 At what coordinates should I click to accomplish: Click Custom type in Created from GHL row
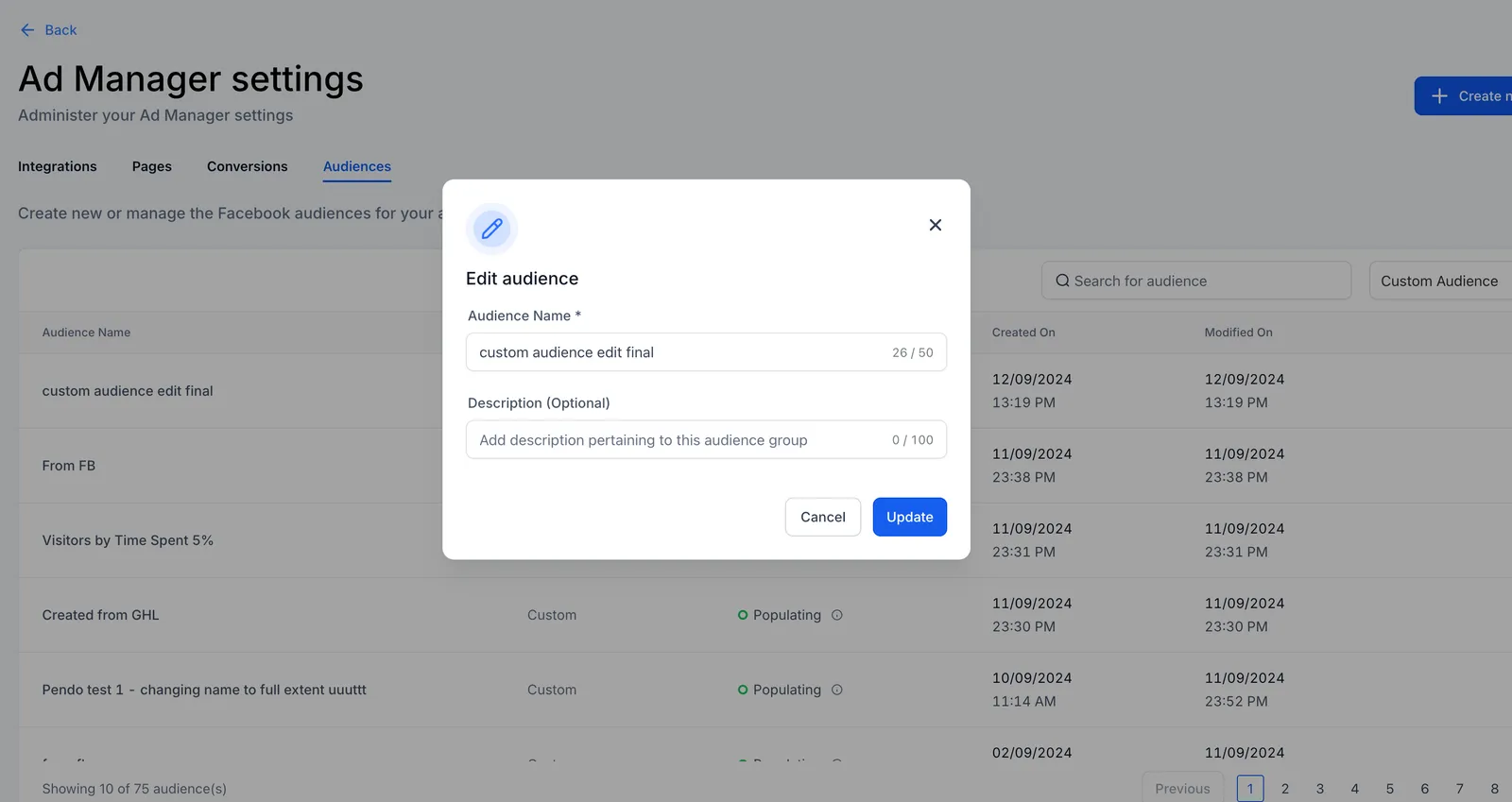click(552, 615)
